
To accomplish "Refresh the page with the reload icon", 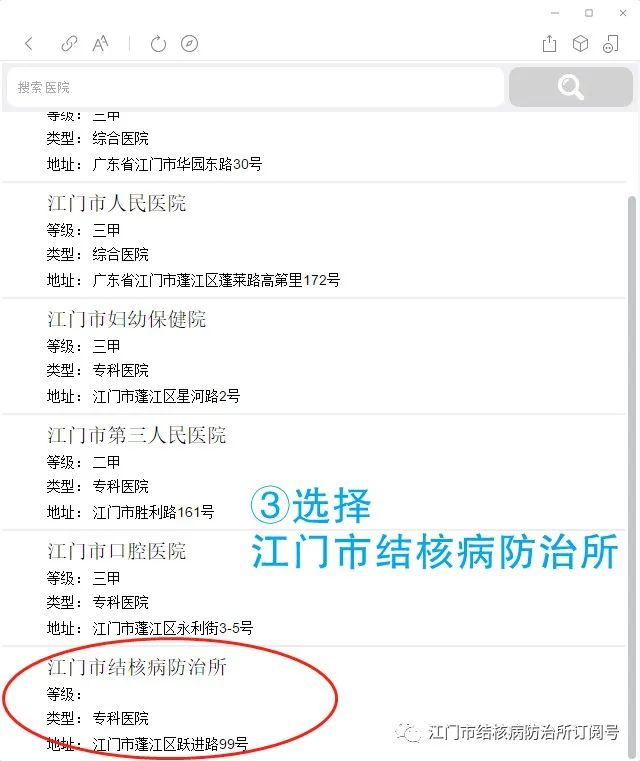I will pyautogui.click(x=158, y=44).
